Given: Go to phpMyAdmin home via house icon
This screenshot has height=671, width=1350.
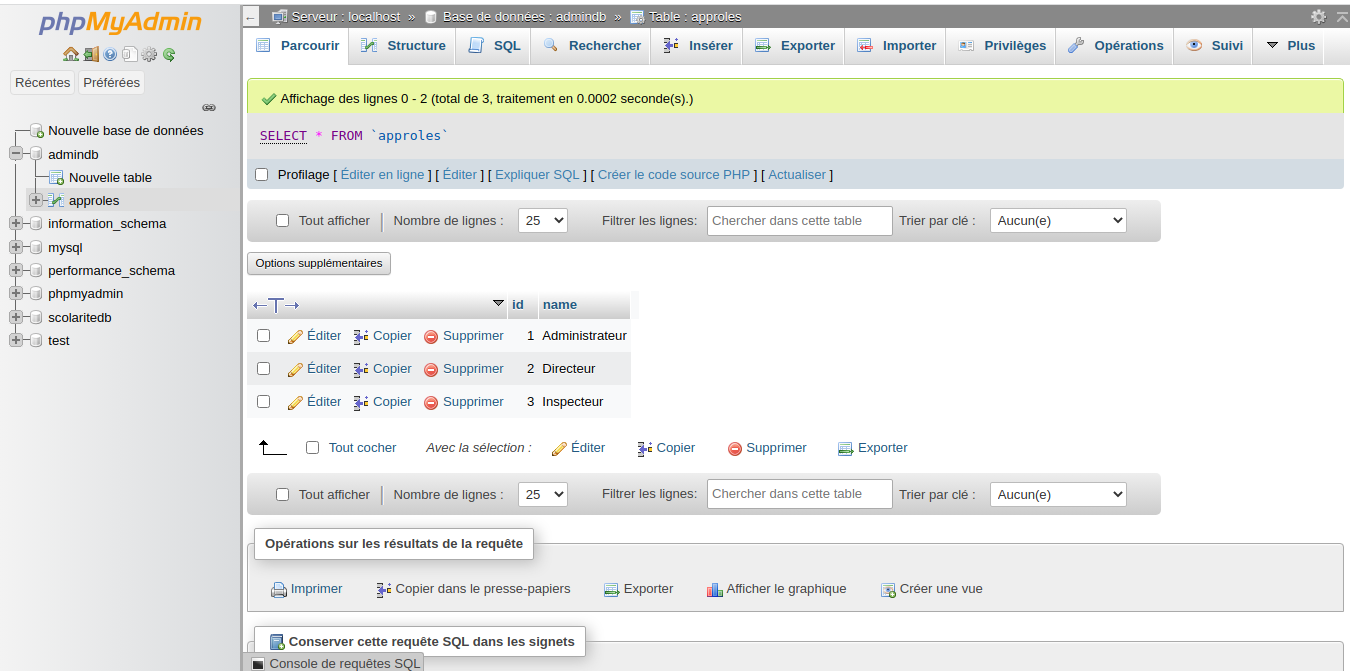Looking at the screenshot, I should pyautogui.click(x=70, y=54).
